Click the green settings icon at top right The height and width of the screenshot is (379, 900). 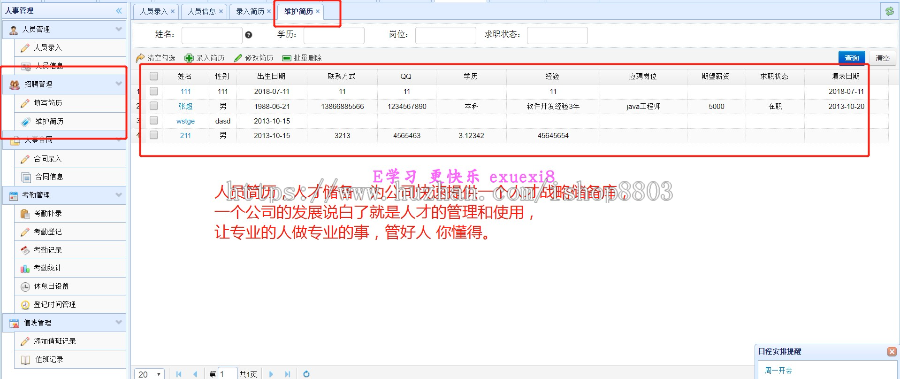890,11
